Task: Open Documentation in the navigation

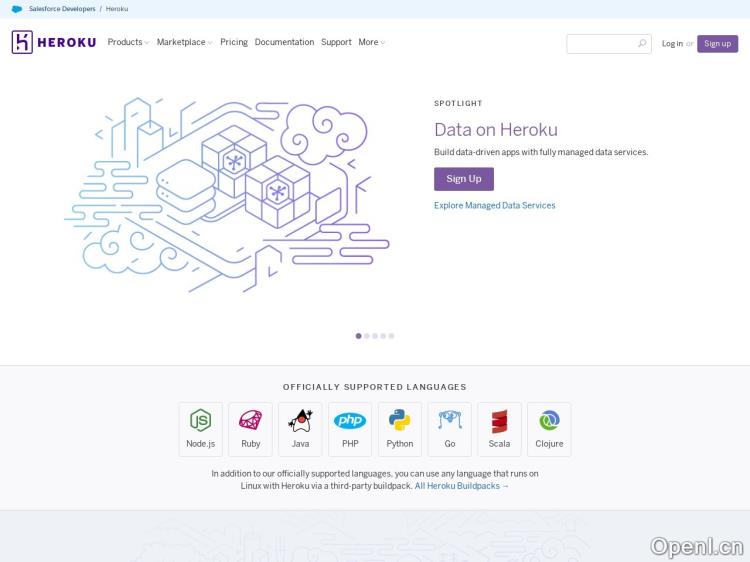Action: pyautogui.click(x=284, y=42)
